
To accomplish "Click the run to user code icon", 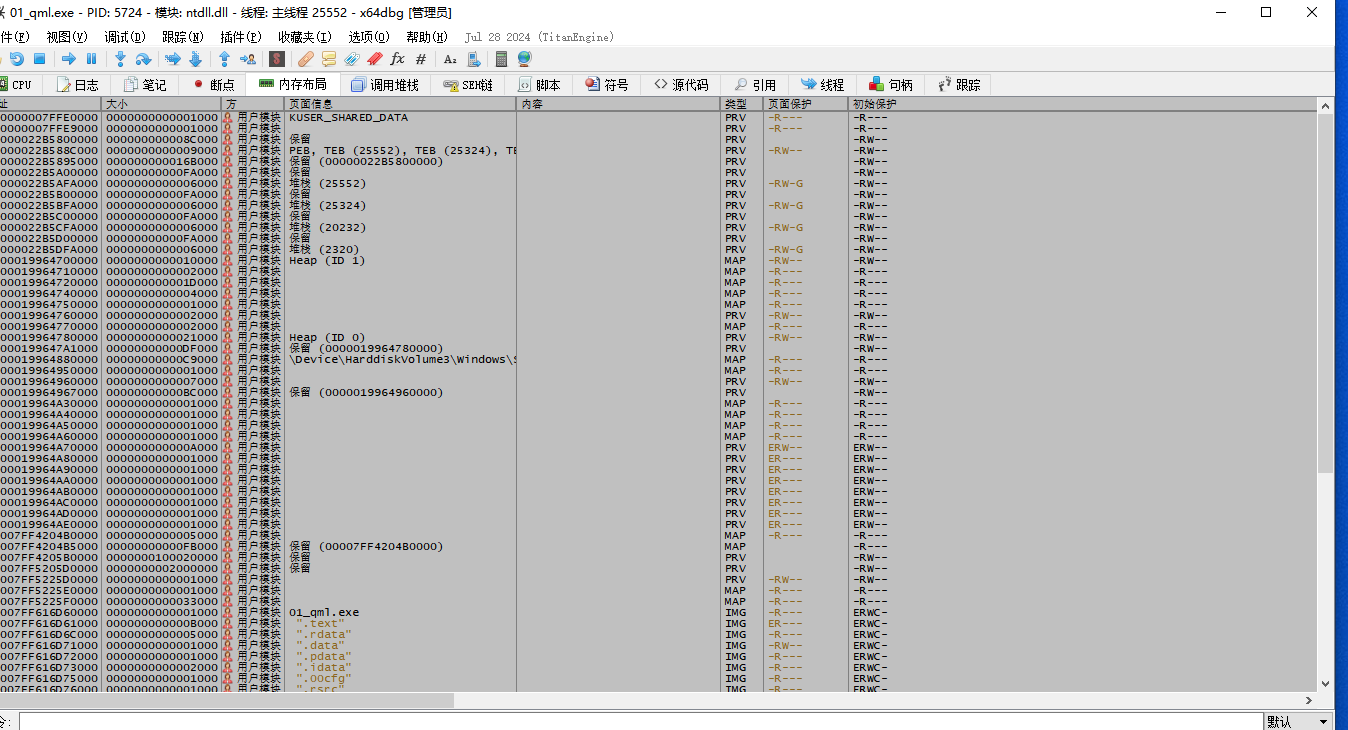I will (247, 59).
